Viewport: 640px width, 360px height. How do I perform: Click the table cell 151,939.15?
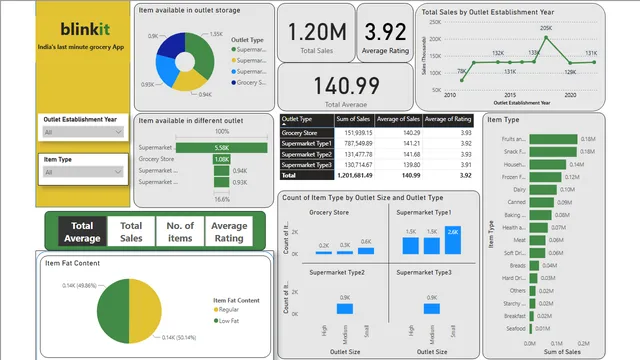pyautogui.click(x=358, y=133)
